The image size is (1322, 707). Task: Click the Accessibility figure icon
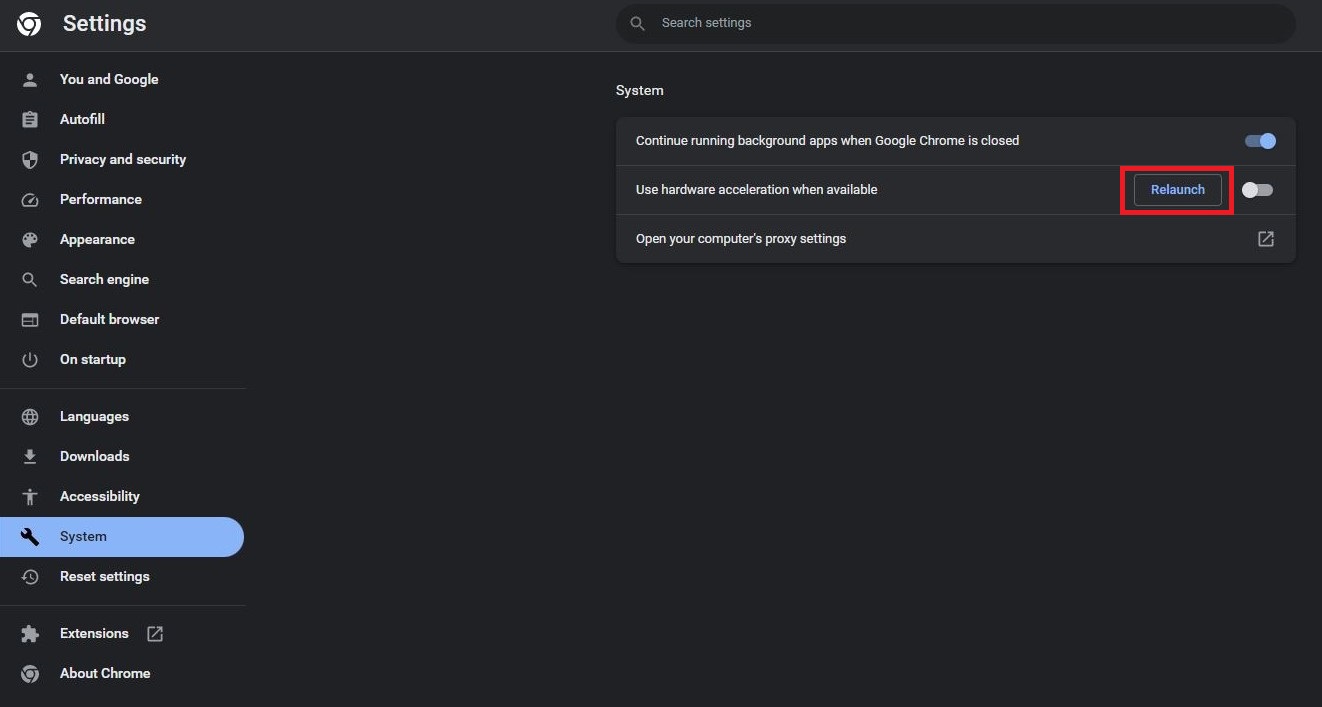[x=30, y=497]
